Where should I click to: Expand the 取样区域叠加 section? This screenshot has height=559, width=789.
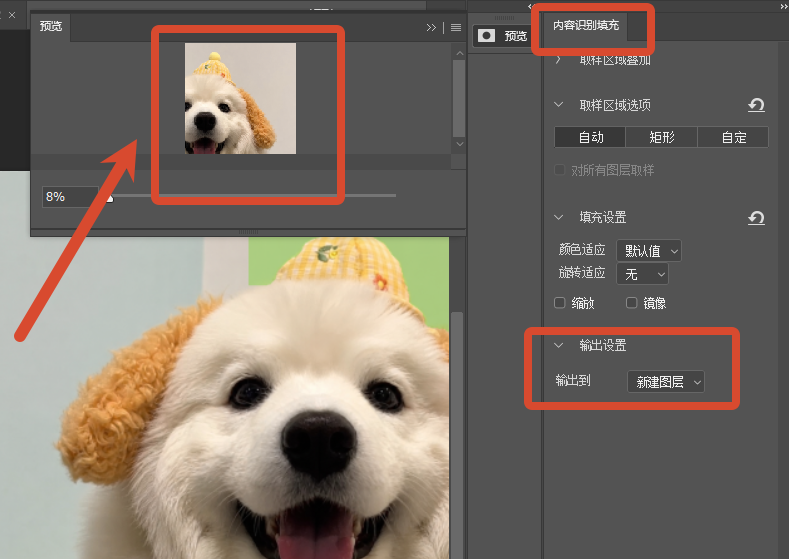point(558,60)
